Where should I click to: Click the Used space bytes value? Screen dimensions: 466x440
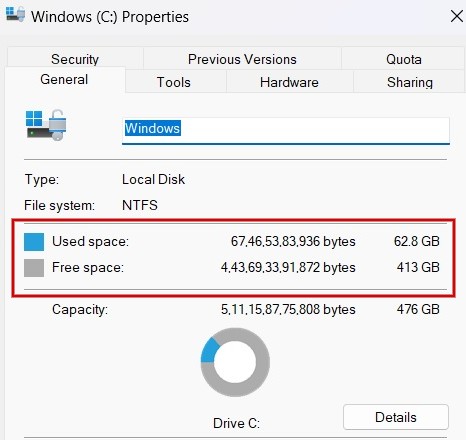(x=293, y=241)
